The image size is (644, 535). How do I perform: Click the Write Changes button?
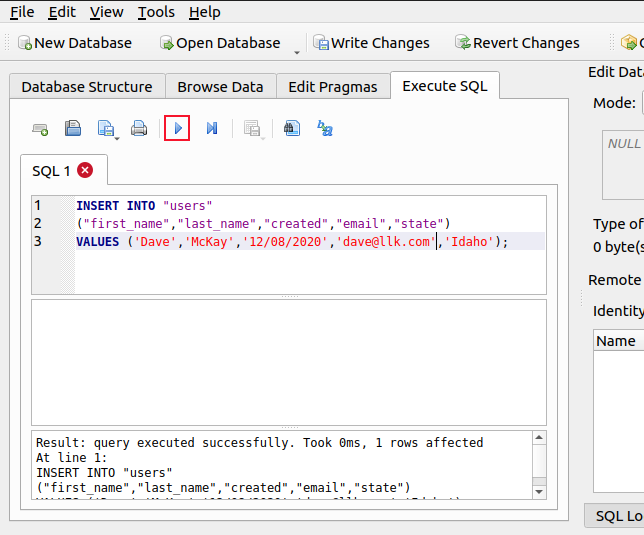point(370,43)
